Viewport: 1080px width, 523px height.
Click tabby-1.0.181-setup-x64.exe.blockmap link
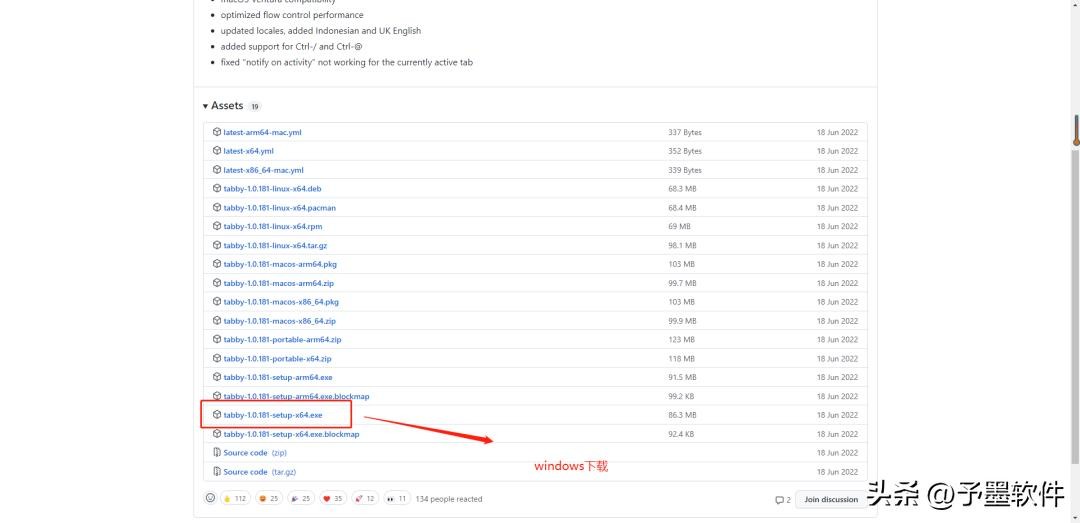tap(291, 434)
